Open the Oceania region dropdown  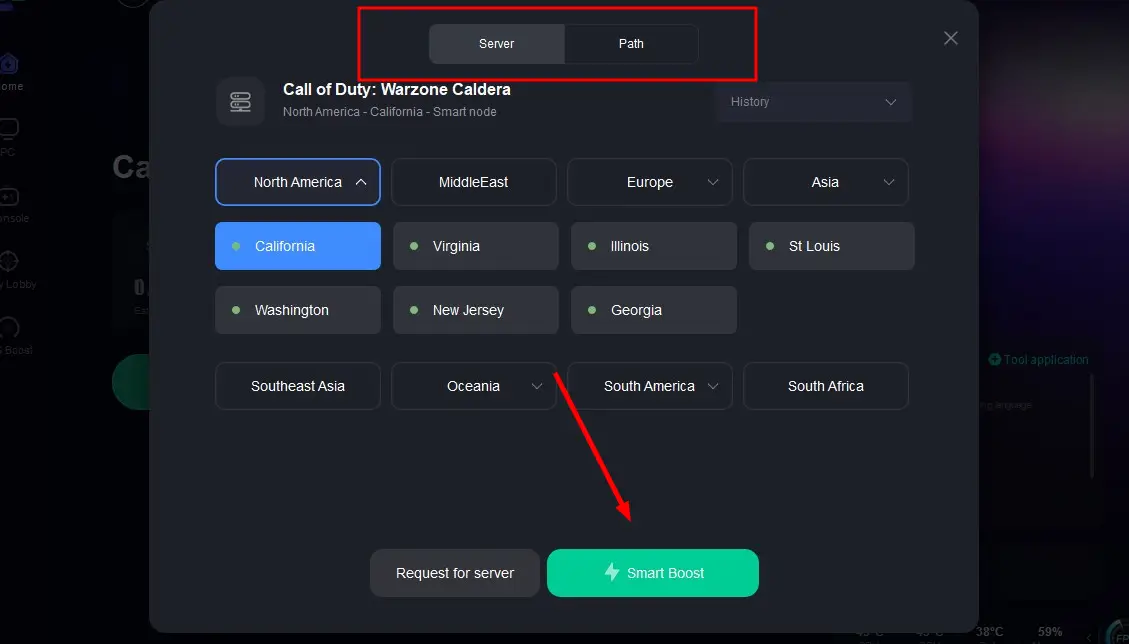[x=474, y=386]
